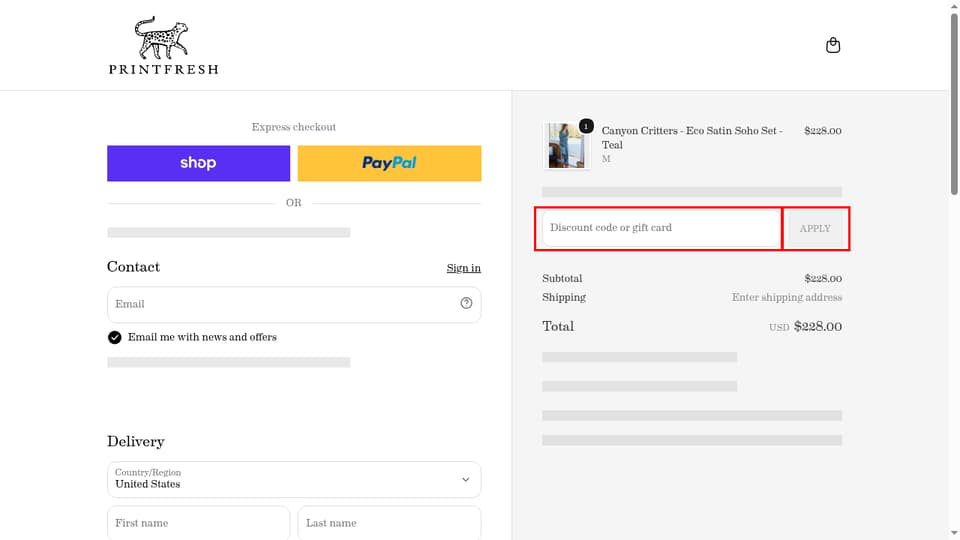Screen dimensions: 960x540
Task: Click the total amount USD $228.00
Action: [805, 326]
